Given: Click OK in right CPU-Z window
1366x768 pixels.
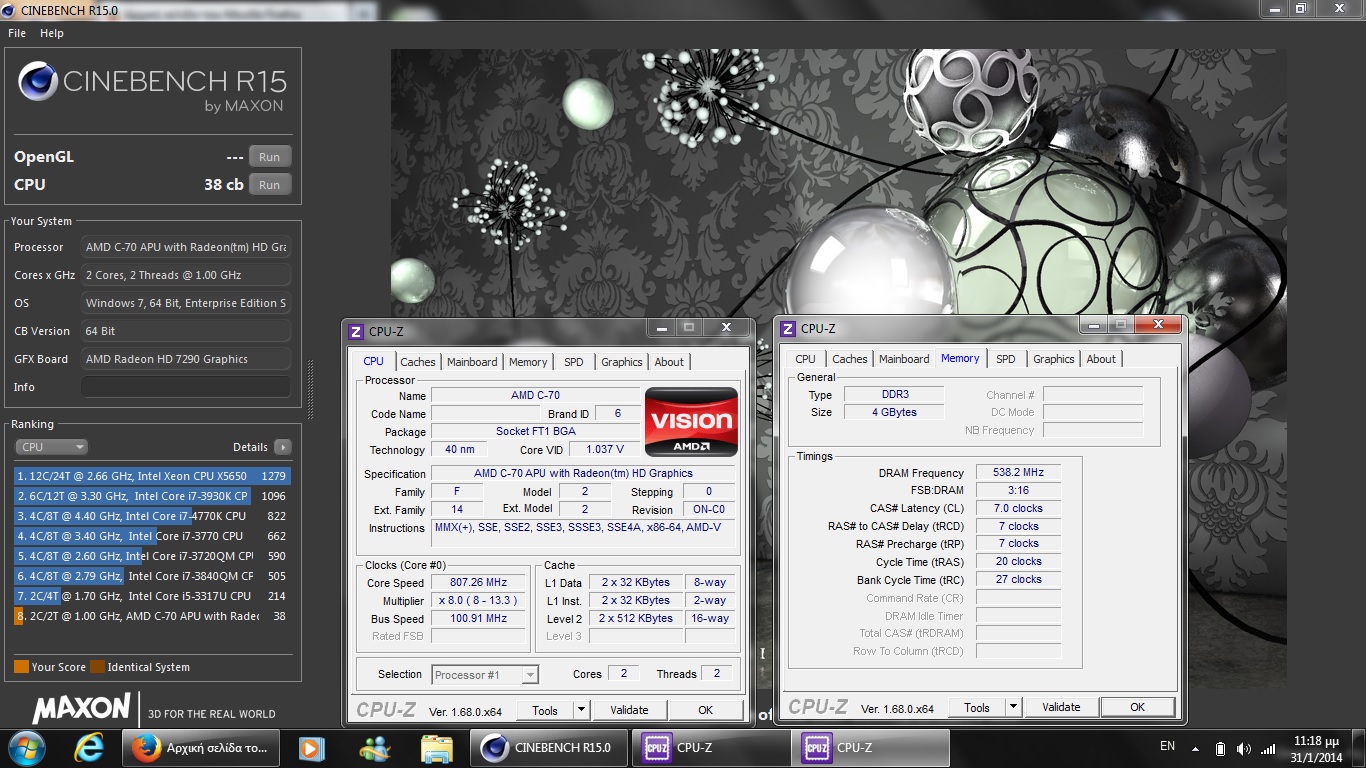Looking at the screenshot, I should tap(1137, 707).
